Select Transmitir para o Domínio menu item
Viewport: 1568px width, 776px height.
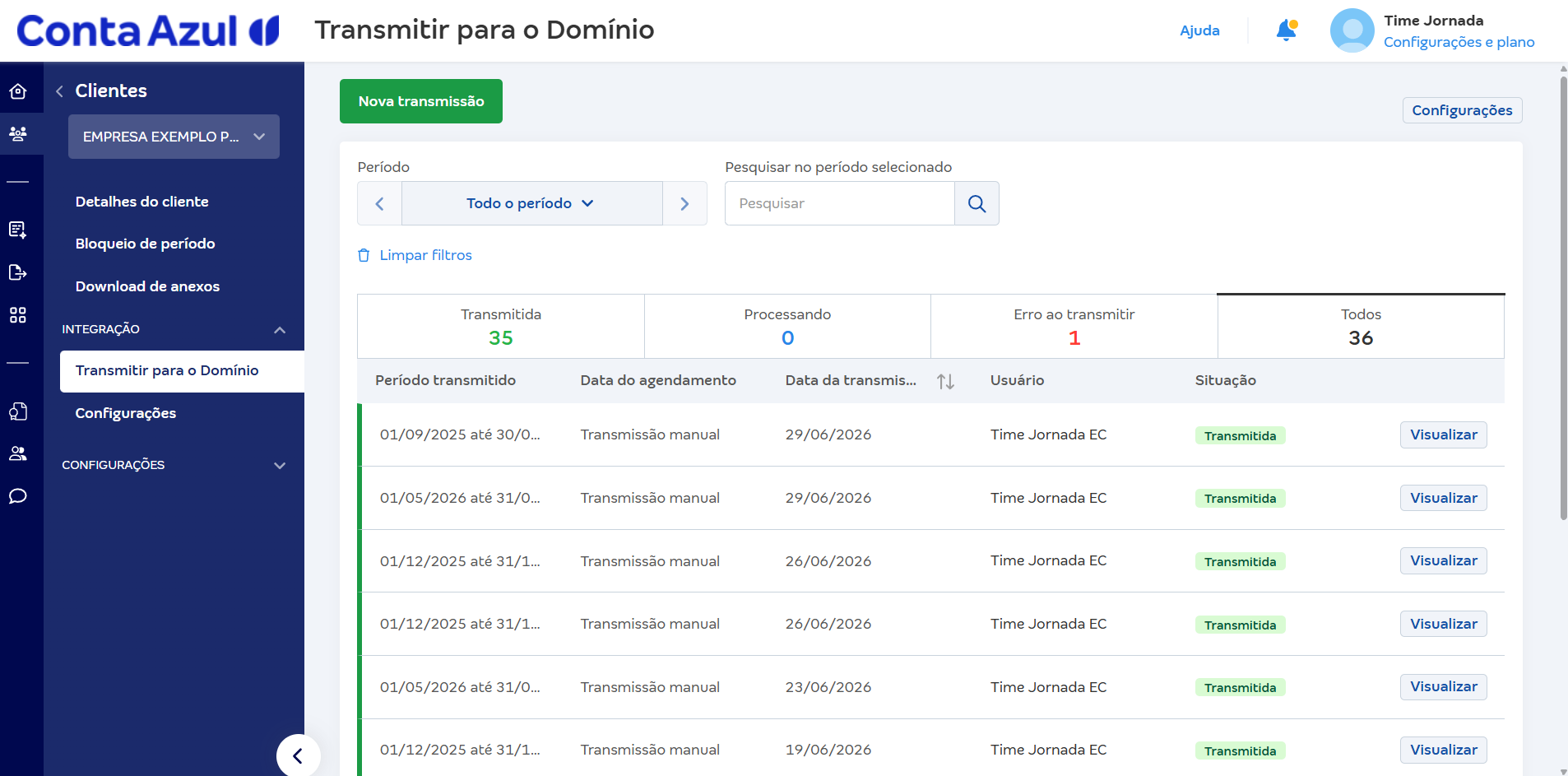coord(182,371)
